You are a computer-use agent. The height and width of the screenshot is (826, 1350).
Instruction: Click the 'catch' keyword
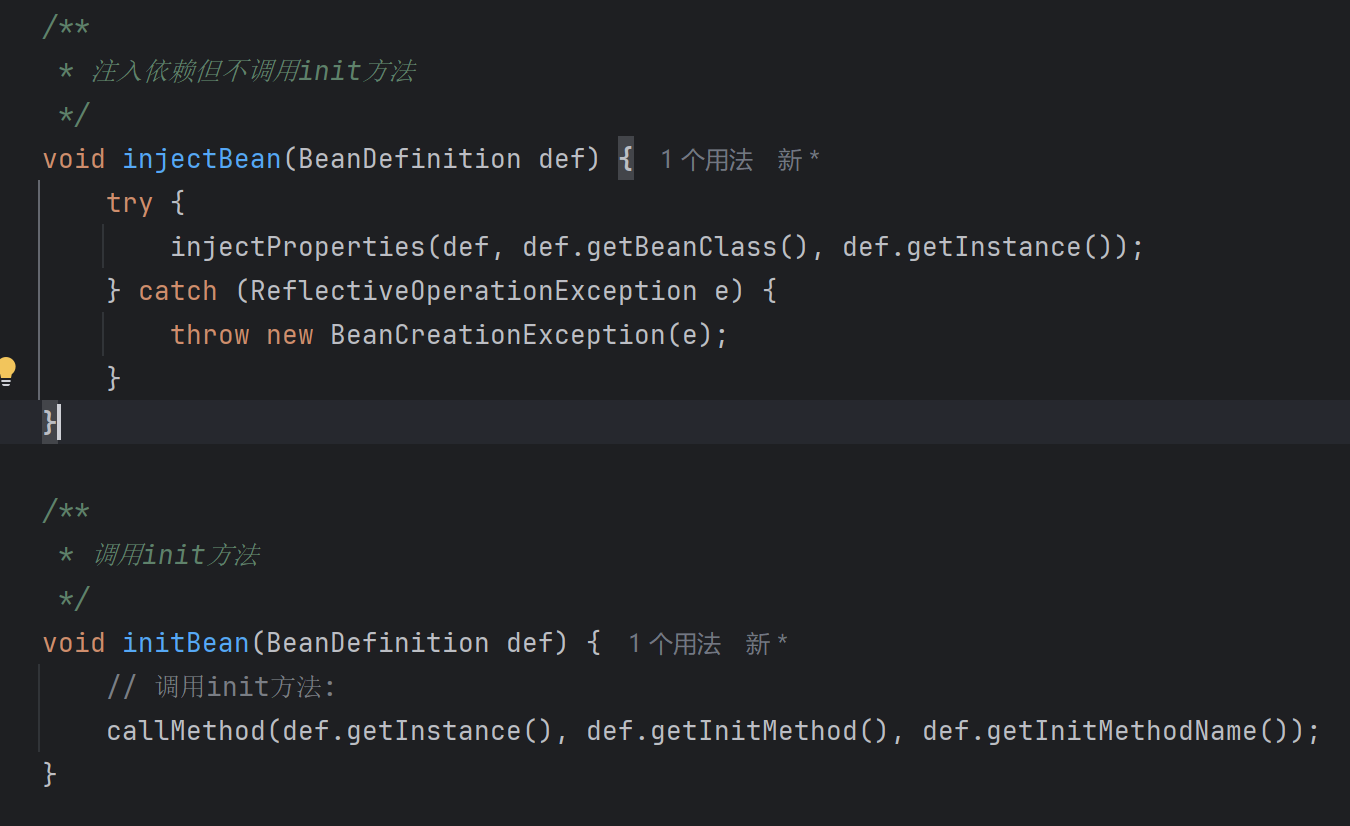click(x=178, y=291)
